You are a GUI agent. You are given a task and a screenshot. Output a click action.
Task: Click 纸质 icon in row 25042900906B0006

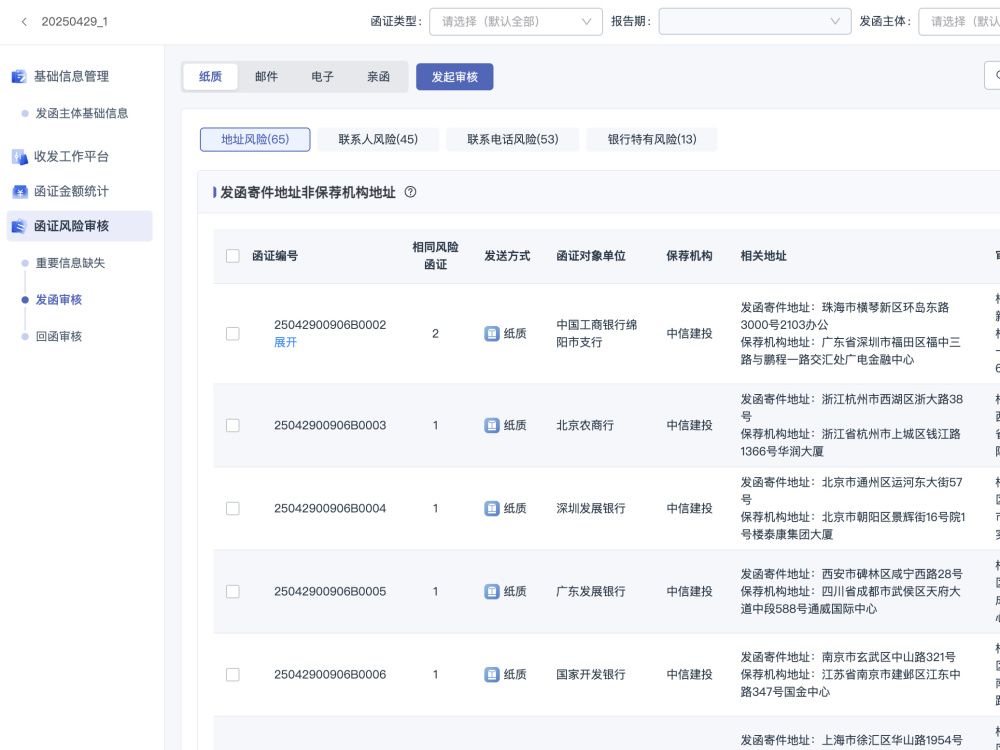click(492, 674)
